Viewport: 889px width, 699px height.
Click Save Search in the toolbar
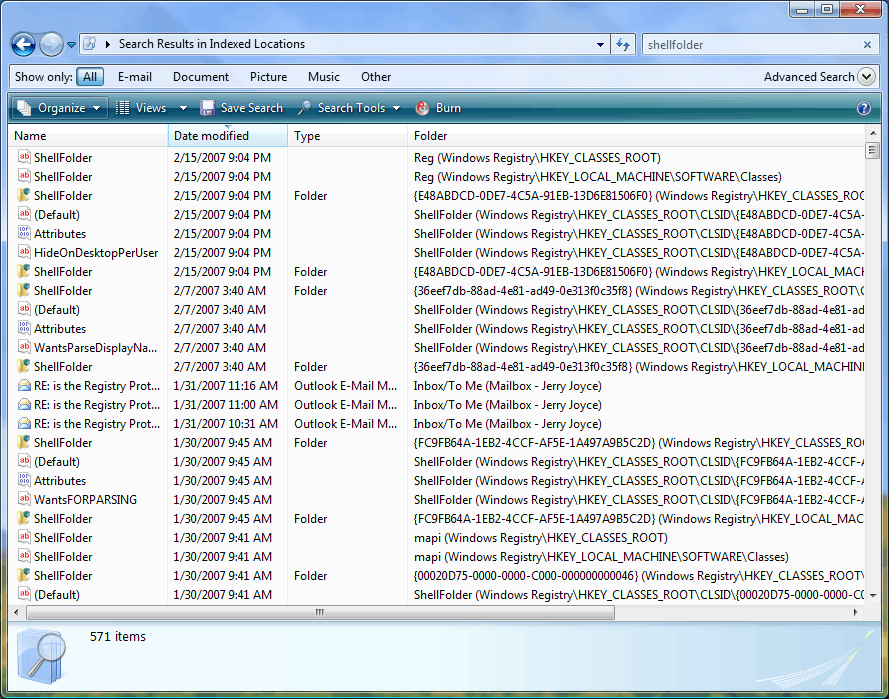242,108
